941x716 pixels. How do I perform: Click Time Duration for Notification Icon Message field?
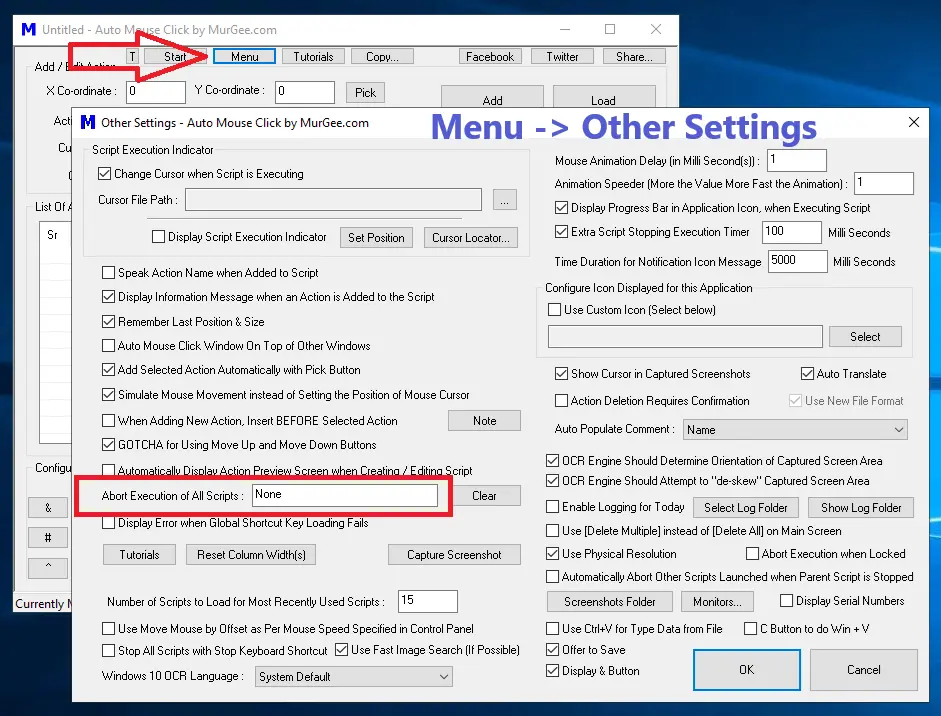point(797,261)
